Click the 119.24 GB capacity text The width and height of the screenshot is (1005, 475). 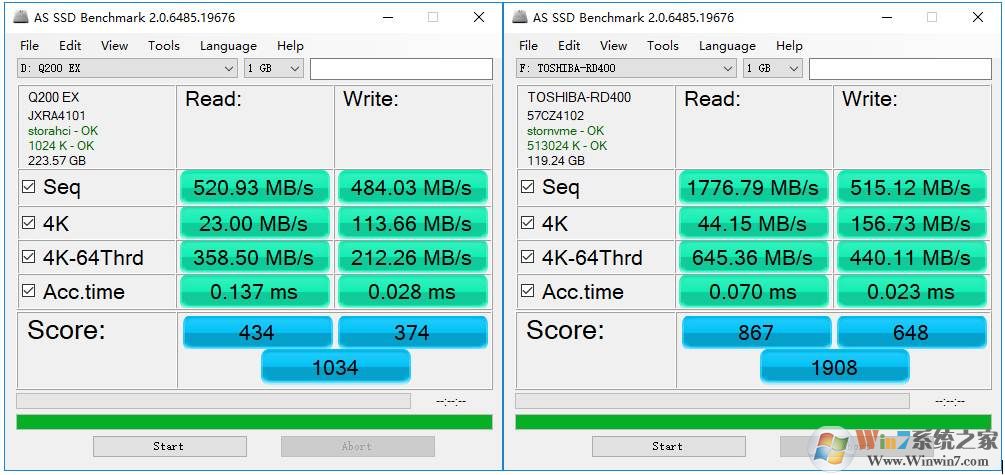[x=556, y=161]
